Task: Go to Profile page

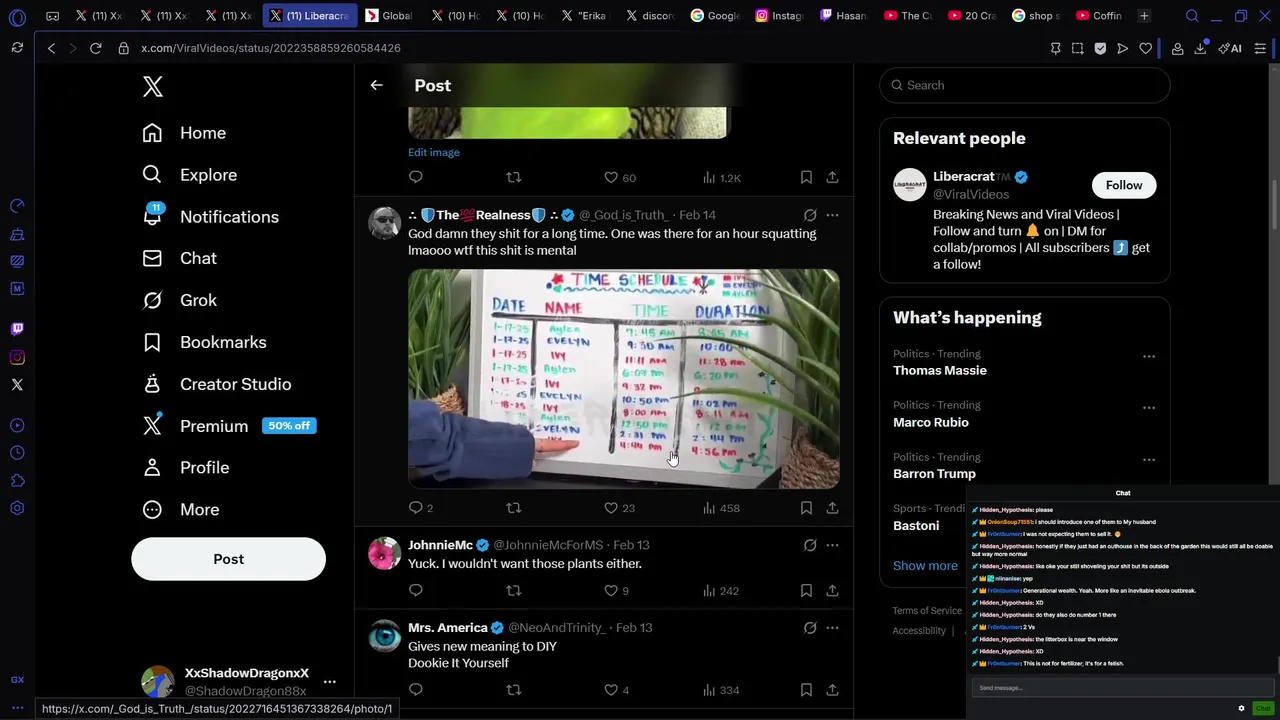Action: tap(186, 468)
